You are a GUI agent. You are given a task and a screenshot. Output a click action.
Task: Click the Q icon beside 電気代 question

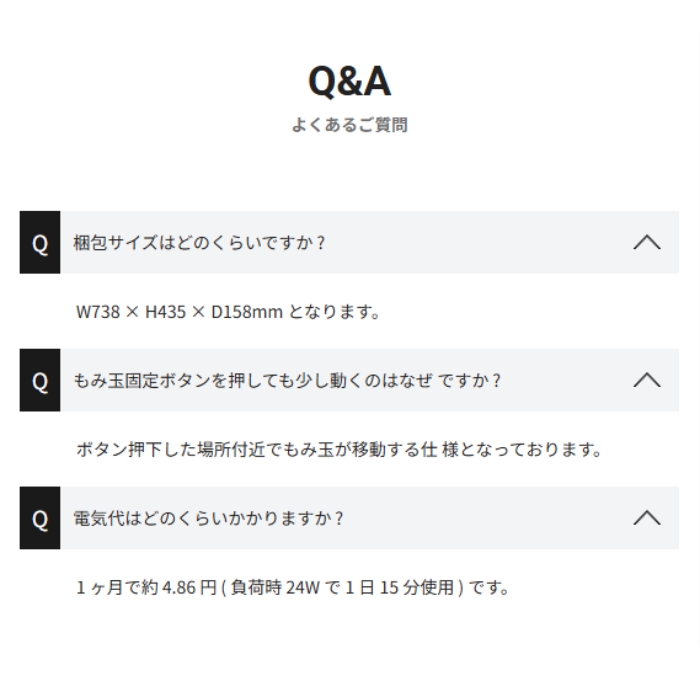[x=40, y=518]
